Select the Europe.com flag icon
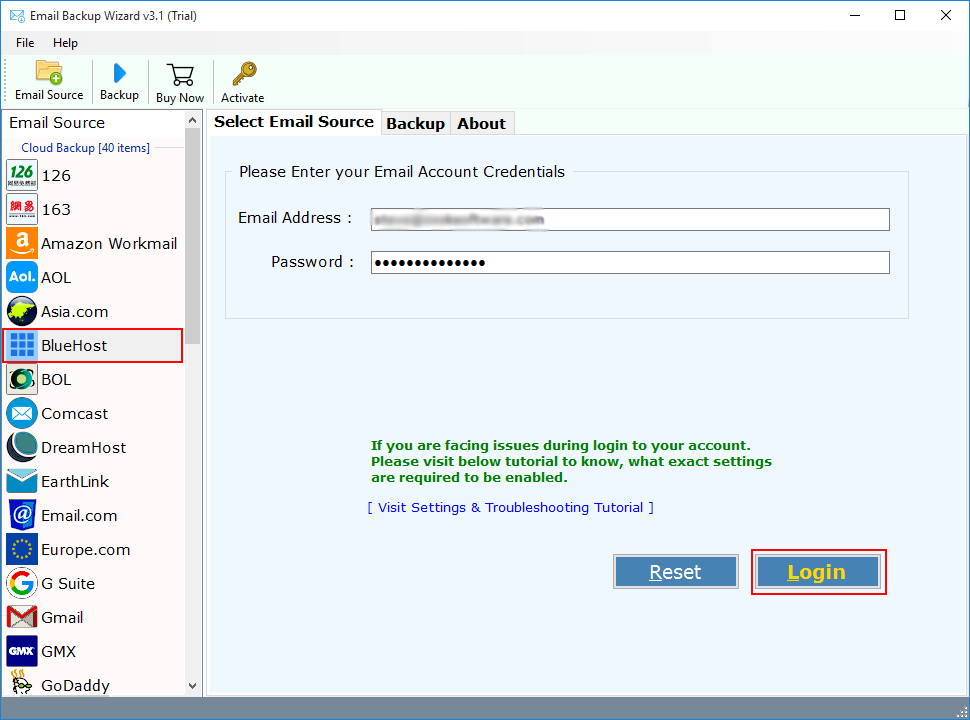The width and height of the screenshot is (970, 720). tap(22, 549)
